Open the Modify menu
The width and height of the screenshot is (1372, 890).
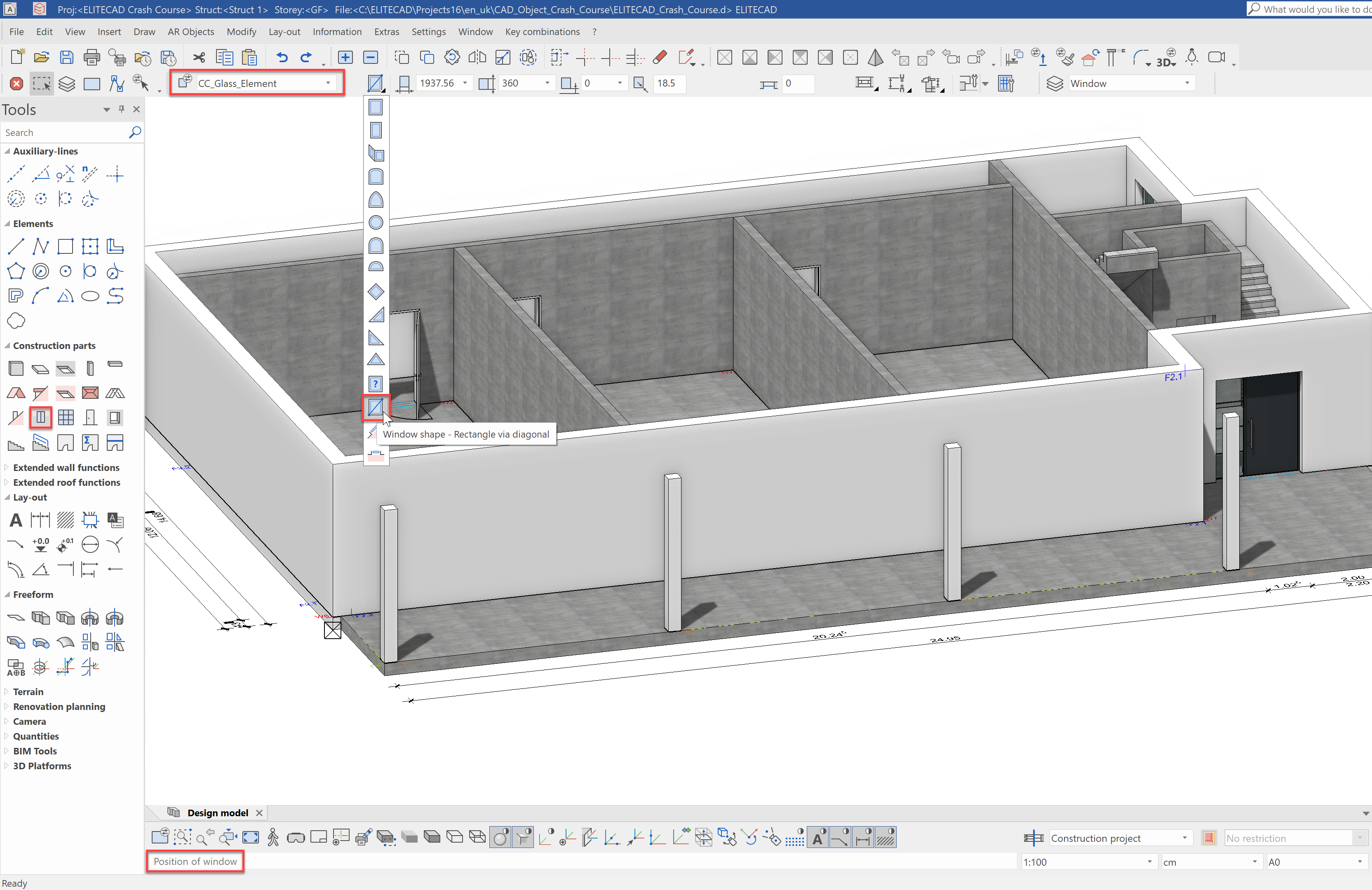coord(241,32)
